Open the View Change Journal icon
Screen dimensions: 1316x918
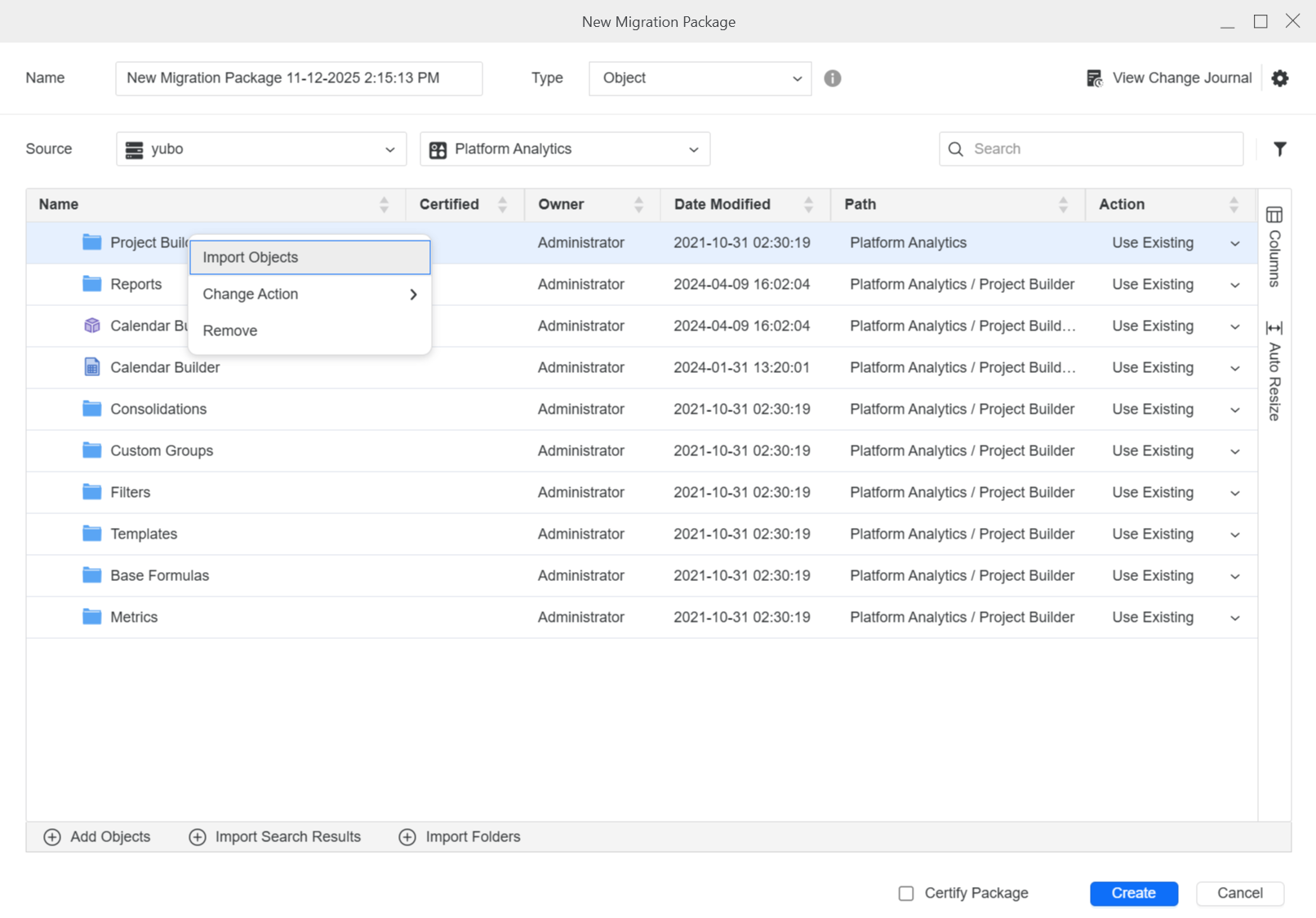(x=1094, y=78)
